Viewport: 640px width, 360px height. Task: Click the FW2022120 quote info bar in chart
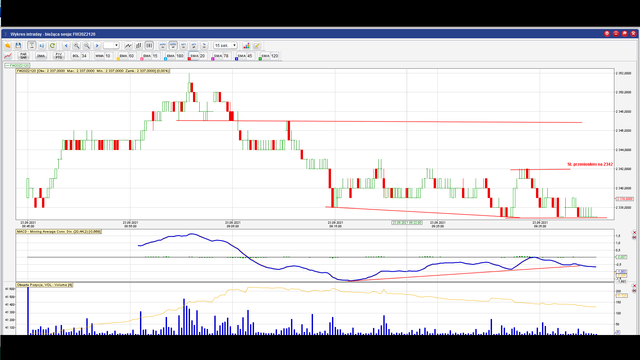(93, 71)
